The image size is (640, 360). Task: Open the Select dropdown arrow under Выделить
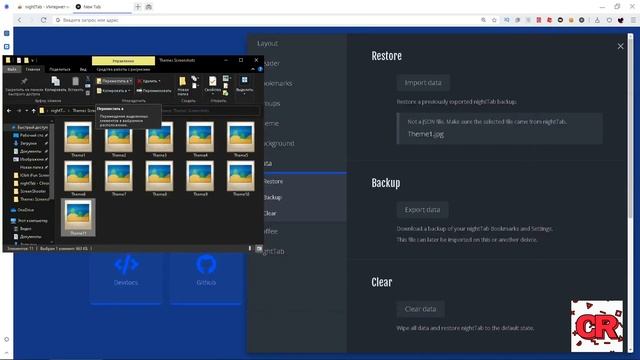[x=244, y=94]
